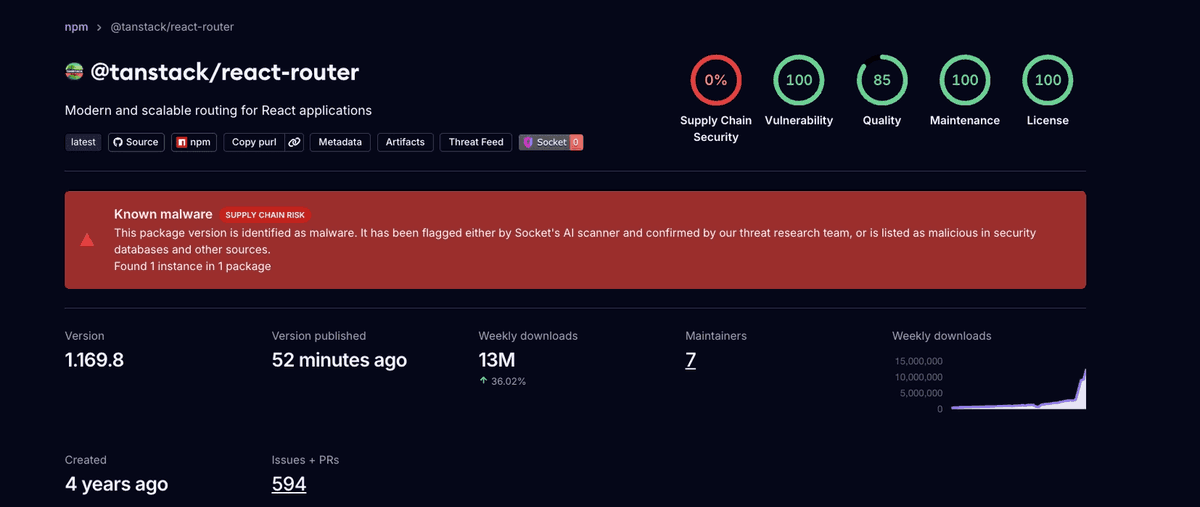Go to npm in the breadcrumb
1200x507 pixels.
pos(76,27)
